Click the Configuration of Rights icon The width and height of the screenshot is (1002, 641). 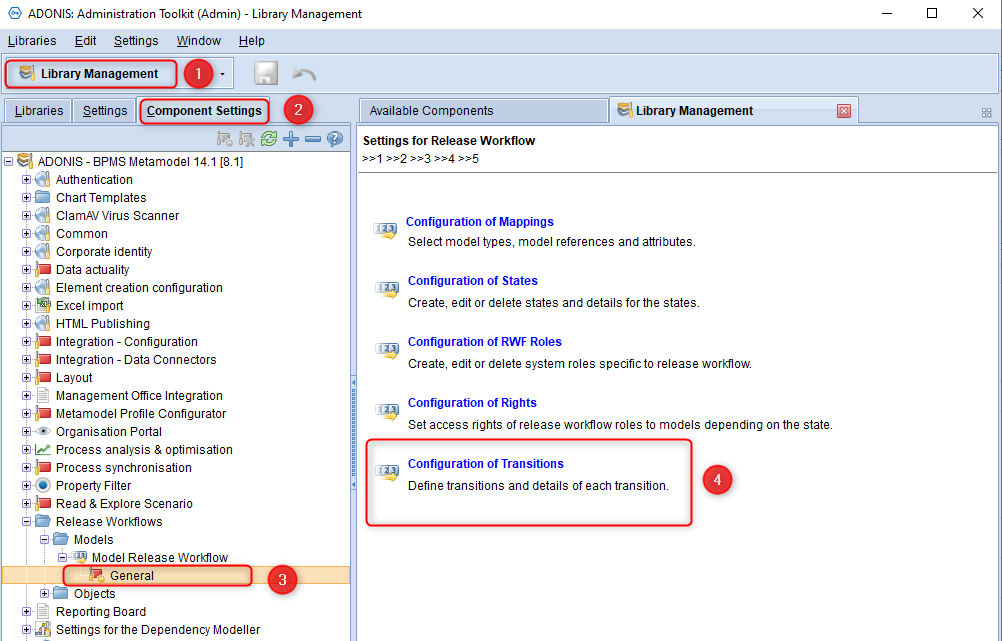click(387, 411)
